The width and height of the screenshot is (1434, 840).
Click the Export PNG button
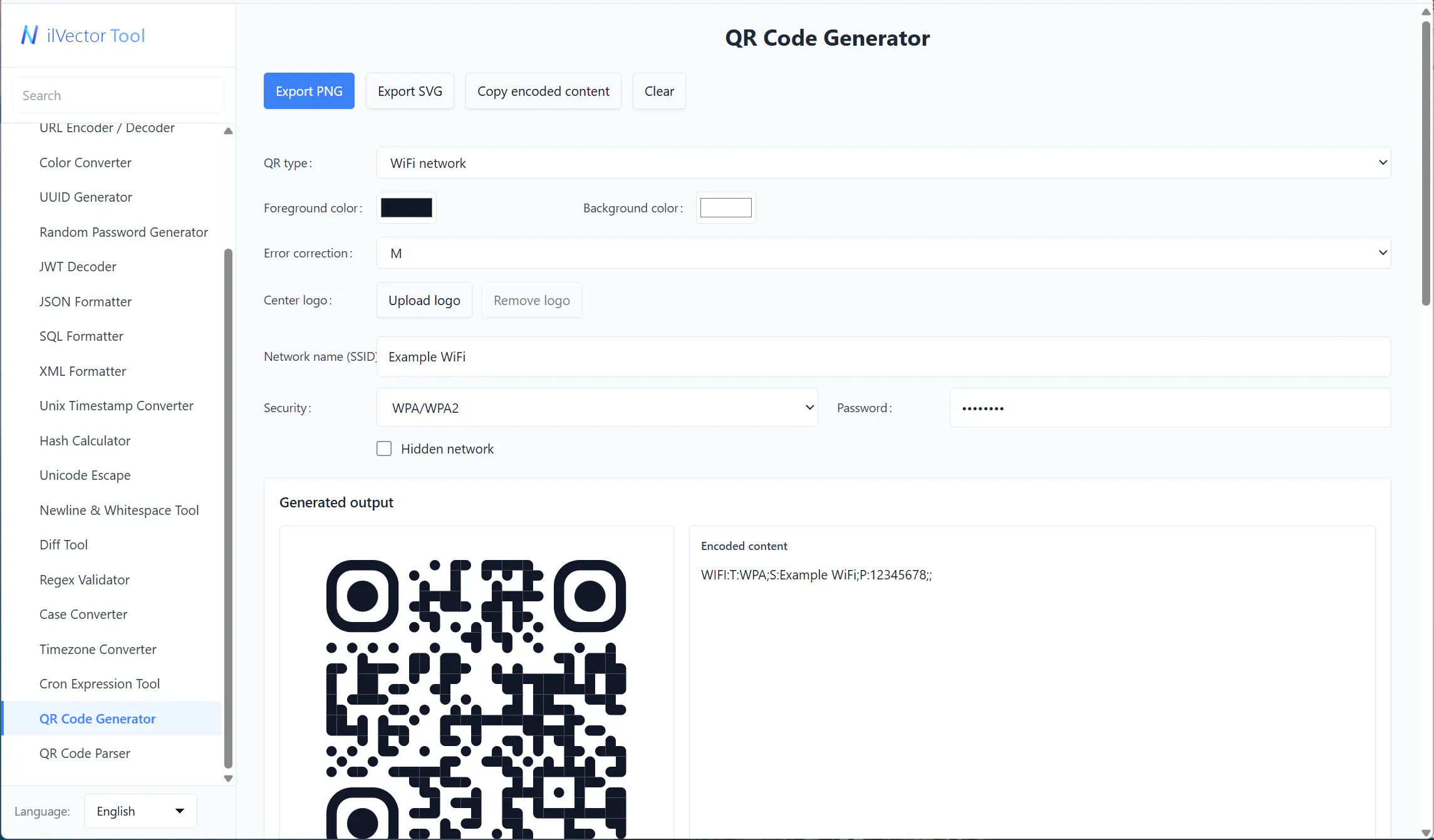coord(309,91)
